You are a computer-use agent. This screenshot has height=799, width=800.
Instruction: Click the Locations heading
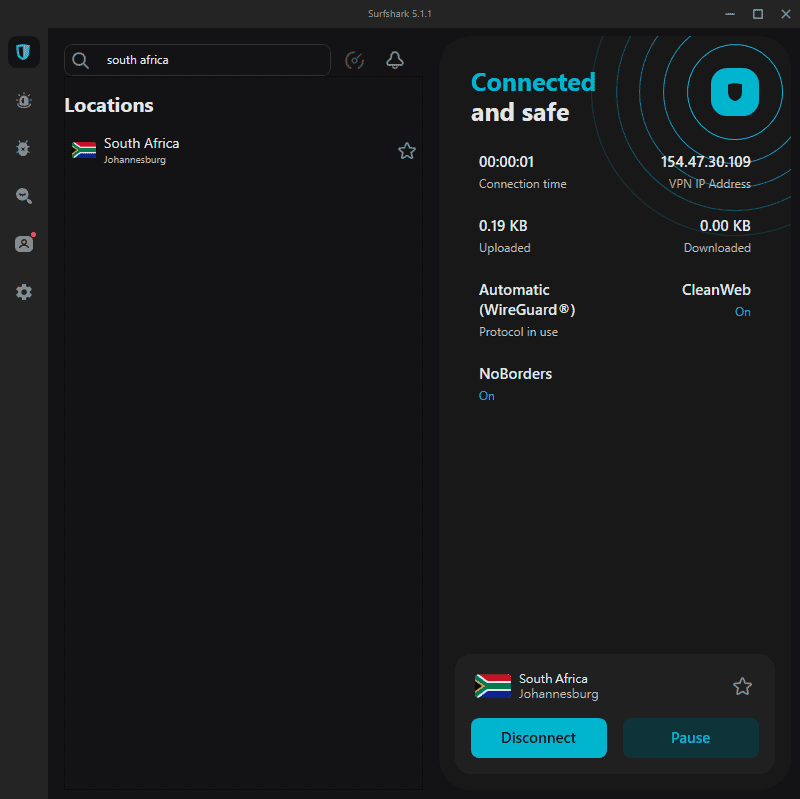(x=109, y=106)
